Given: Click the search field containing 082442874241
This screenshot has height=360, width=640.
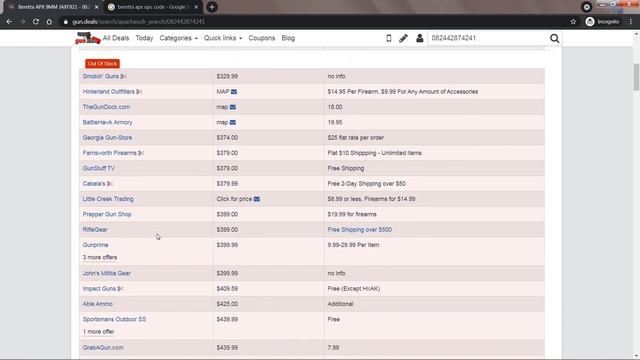Looking at the screenshot, I should (x=488, y=38).
